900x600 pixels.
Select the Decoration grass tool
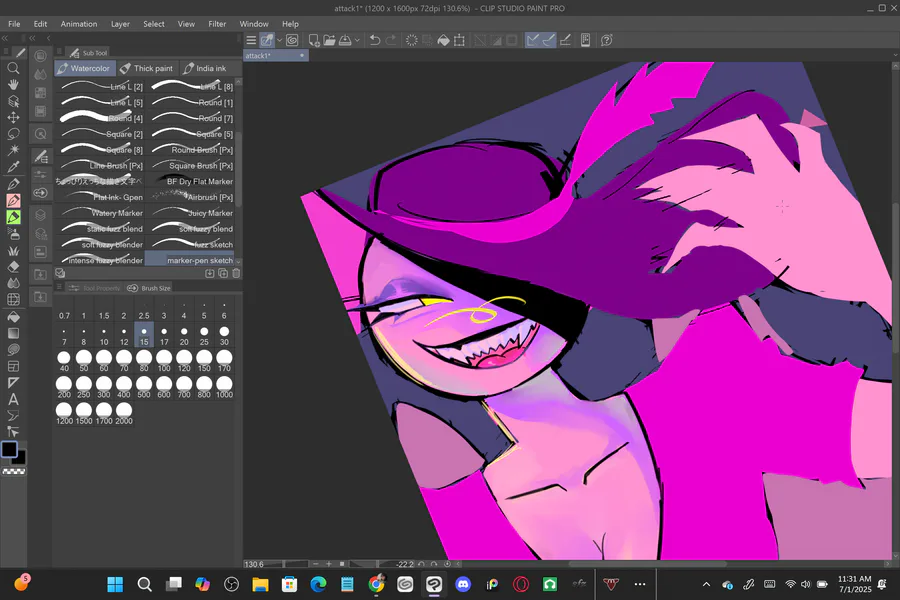(x=13, y=250)
